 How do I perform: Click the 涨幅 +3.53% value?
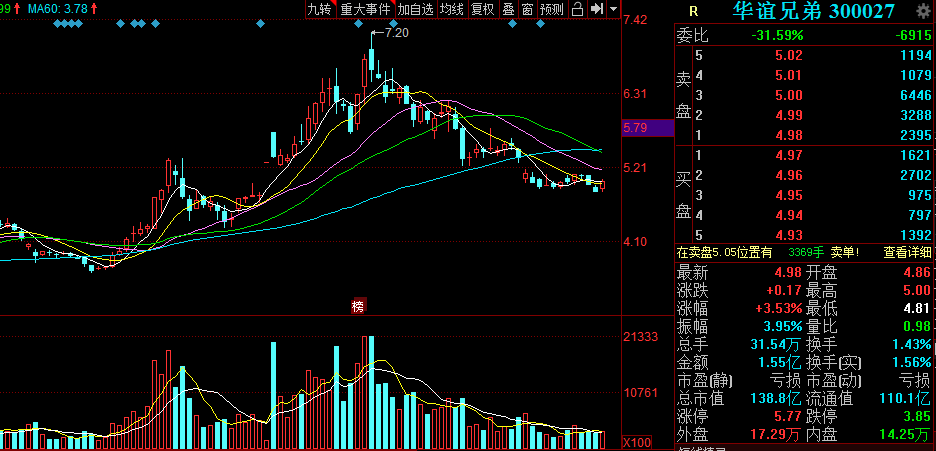(x=779, y=309)
